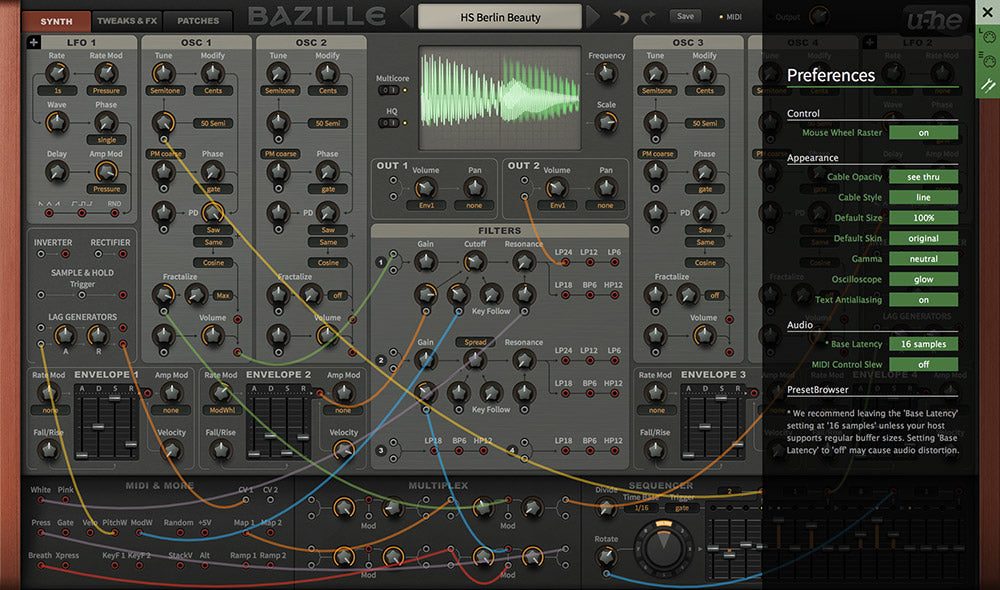Open the Cable Opacity see thru dropdown
1000x590 pixels.
(923, 177)
